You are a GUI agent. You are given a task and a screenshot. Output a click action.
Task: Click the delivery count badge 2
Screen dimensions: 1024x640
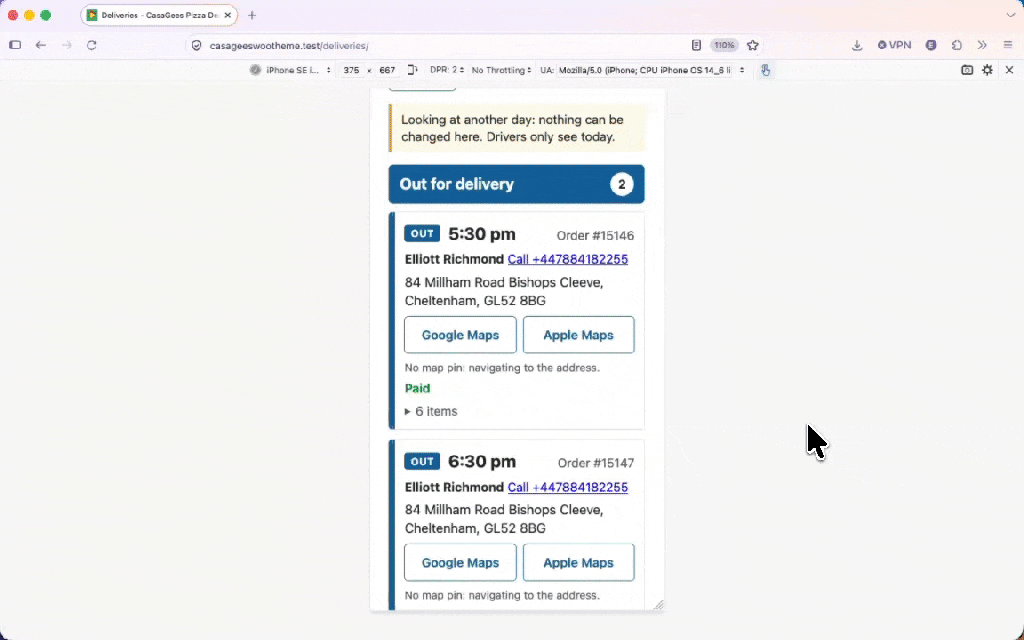pos(622,185)
